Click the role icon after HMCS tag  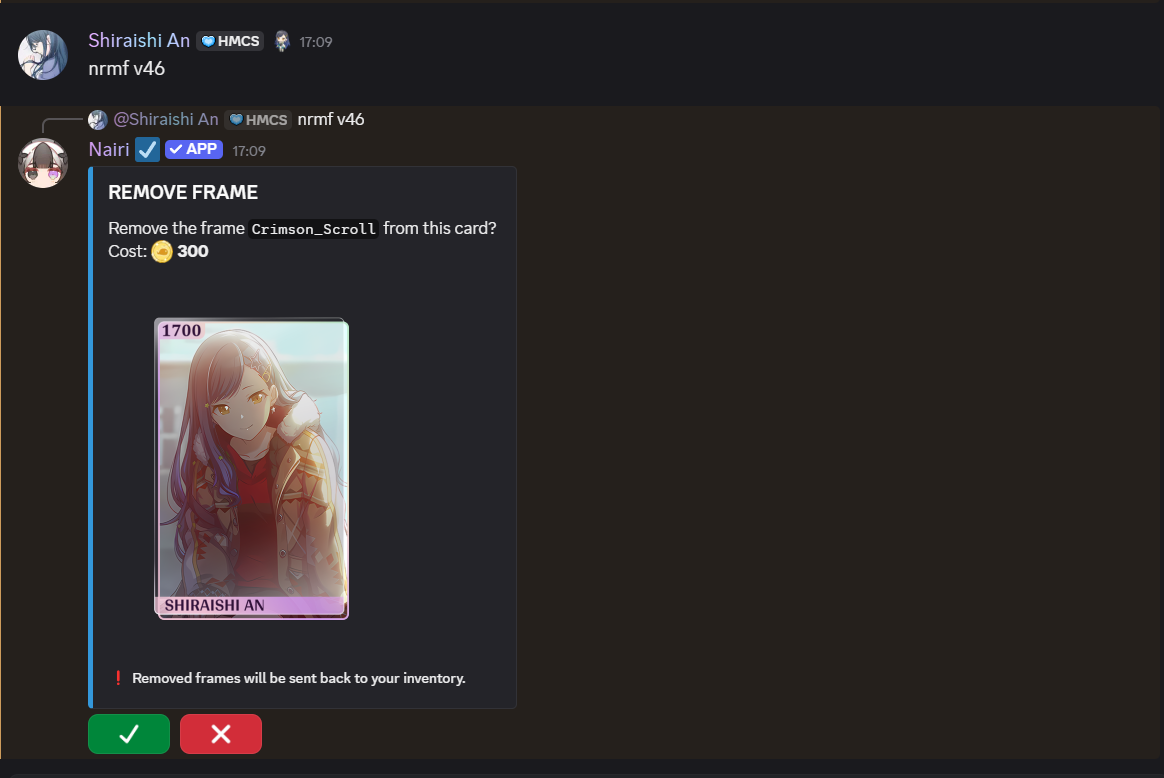282,41
